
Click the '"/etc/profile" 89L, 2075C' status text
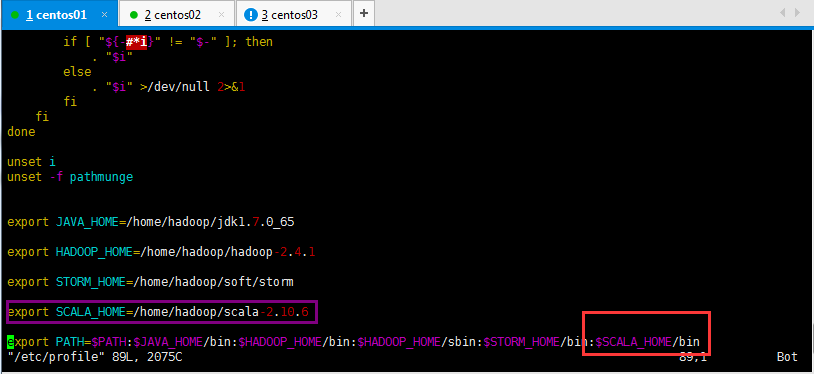point(95,357)
